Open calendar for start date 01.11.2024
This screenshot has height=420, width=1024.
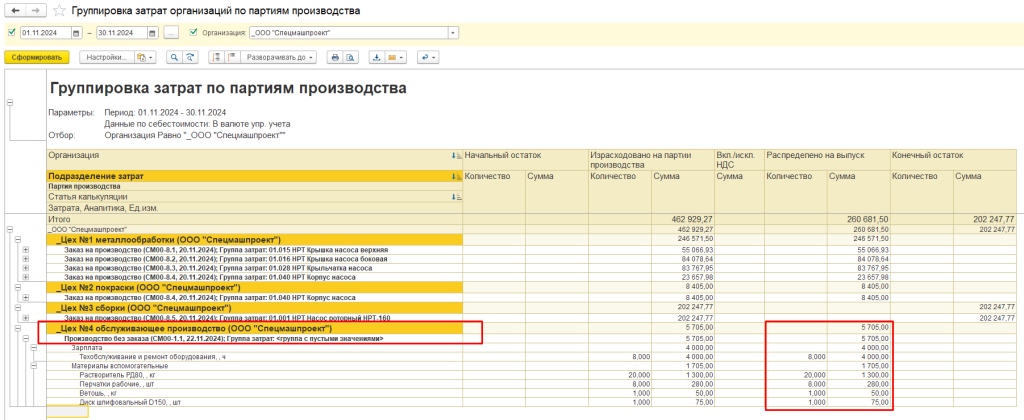76,33
